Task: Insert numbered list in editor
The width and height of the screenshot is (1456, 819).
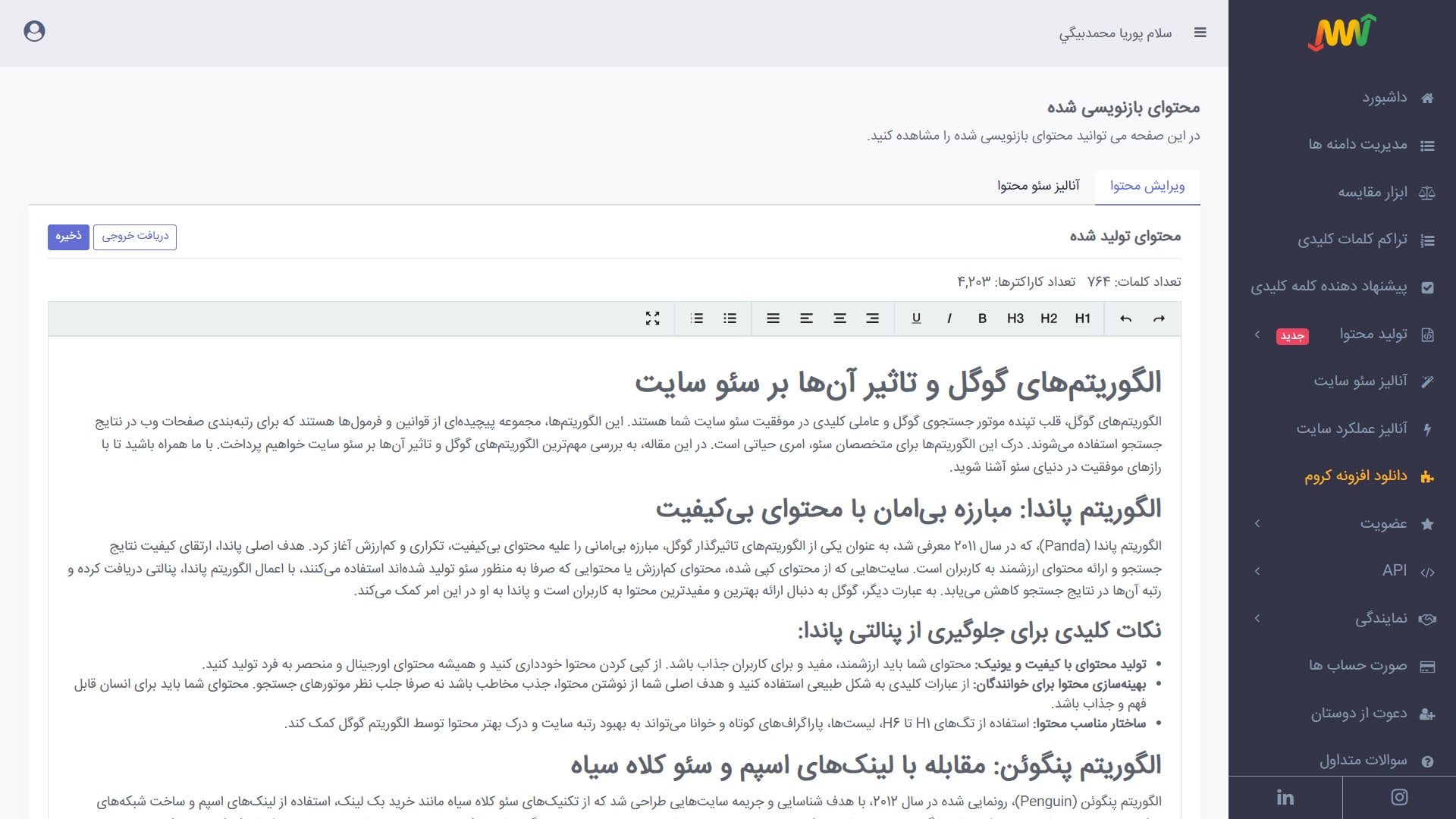Action: point(697,318)
